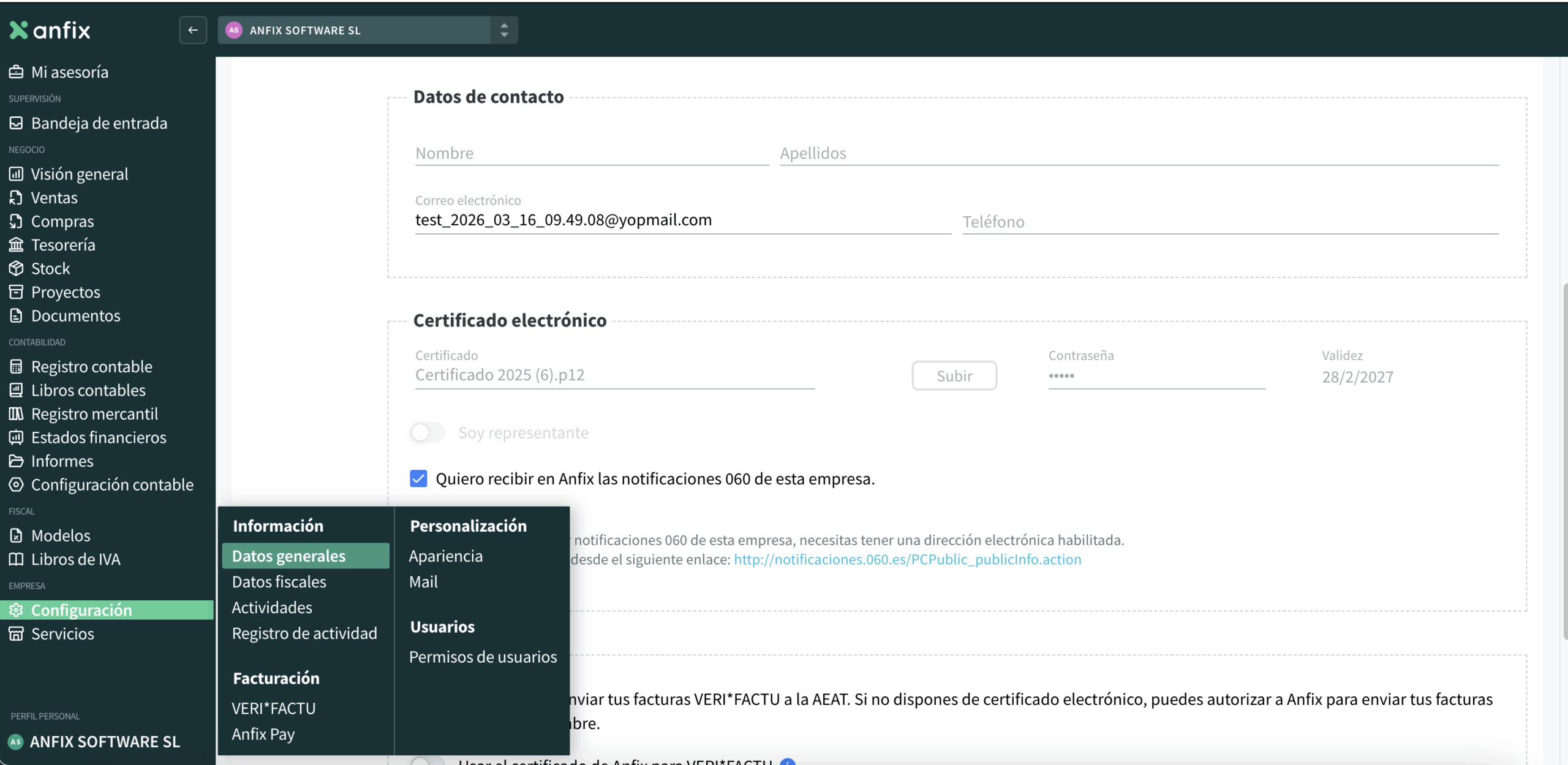Click the Libros de IVA book icon
This screenshot has height=765, width=1568.
[16, 559]
